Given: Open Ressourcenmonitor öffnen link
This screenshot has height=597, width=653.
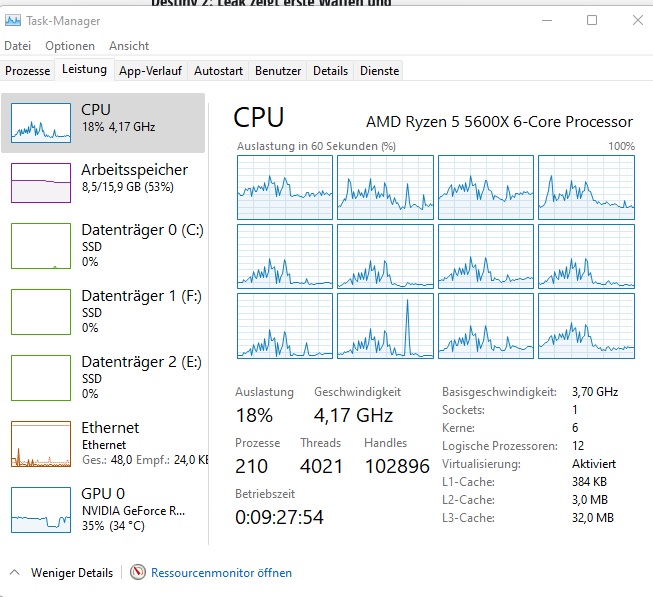Looking at the screenshot, I should (221, 573).
